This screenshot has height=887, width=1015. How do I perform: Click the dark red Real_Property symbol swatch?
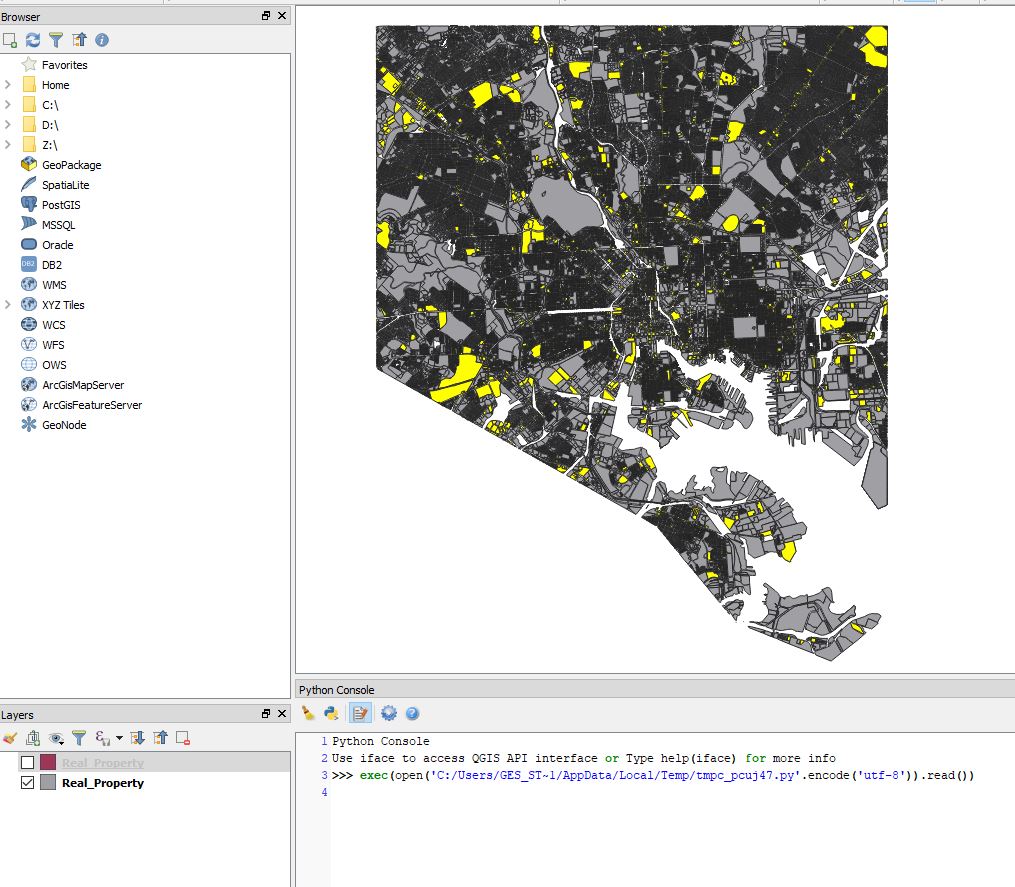point(48,762)
